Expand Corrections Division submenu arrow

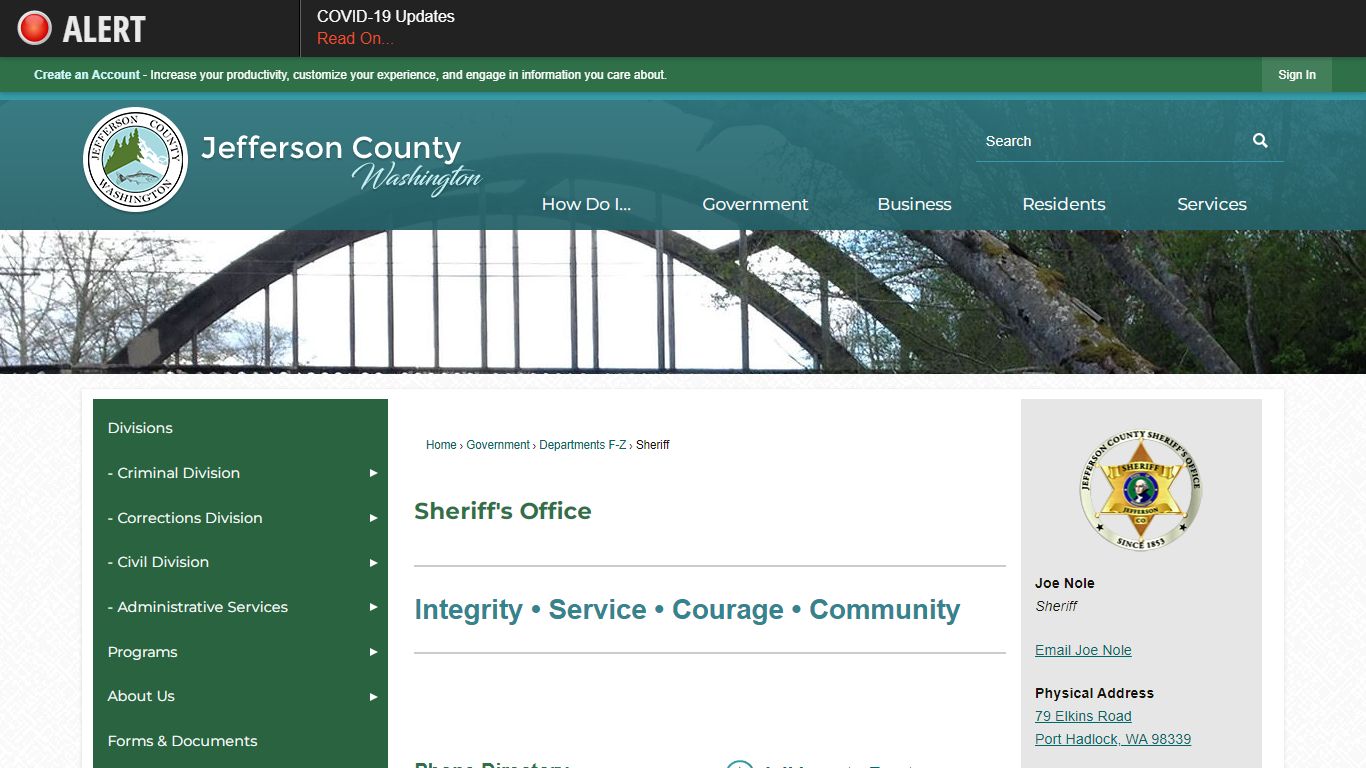373,518
